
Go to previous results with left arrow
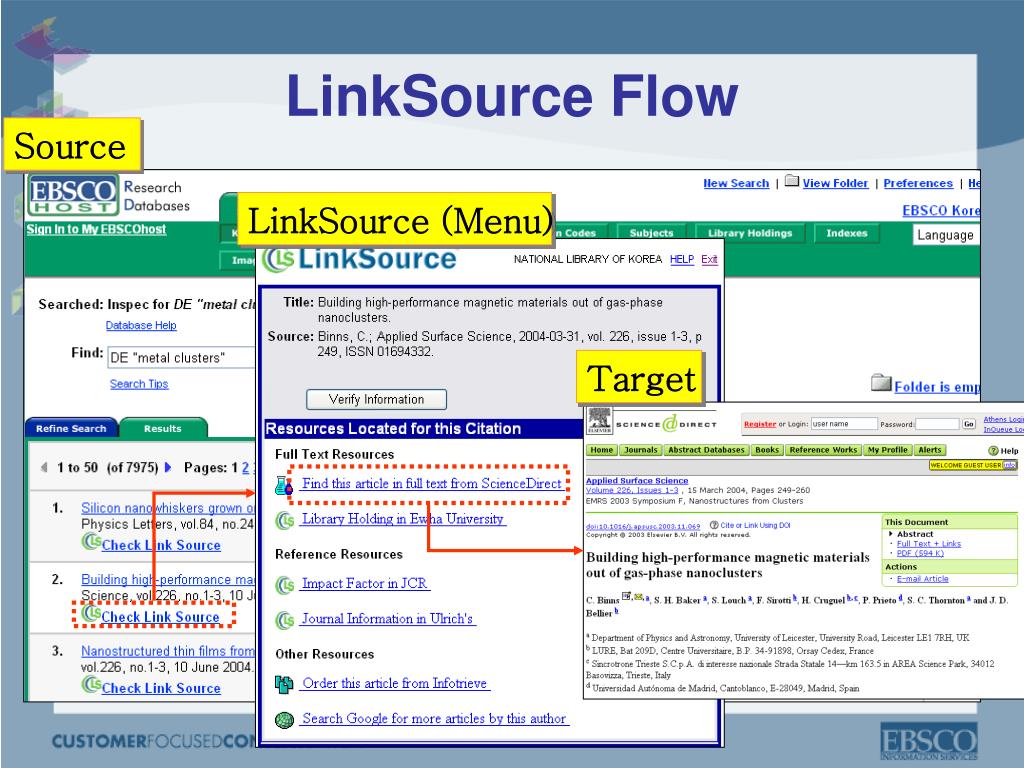[x=44, y=468]
